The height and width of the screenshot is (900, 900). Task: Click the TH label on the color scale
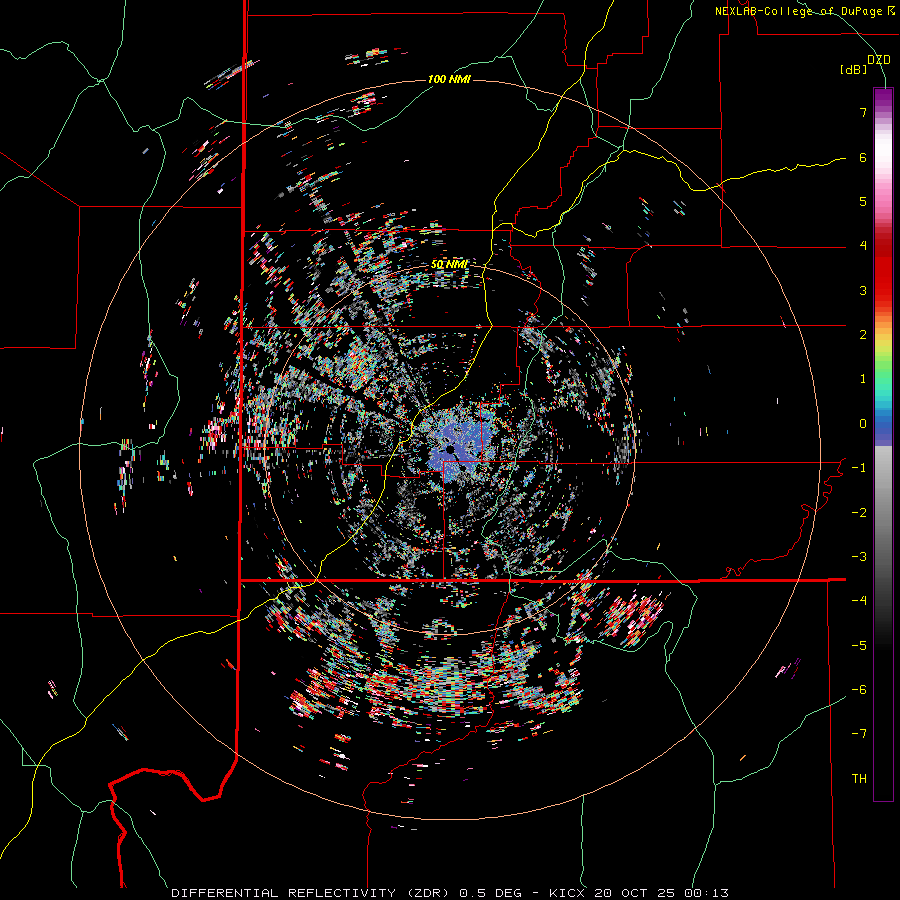[x=859, y=779]
